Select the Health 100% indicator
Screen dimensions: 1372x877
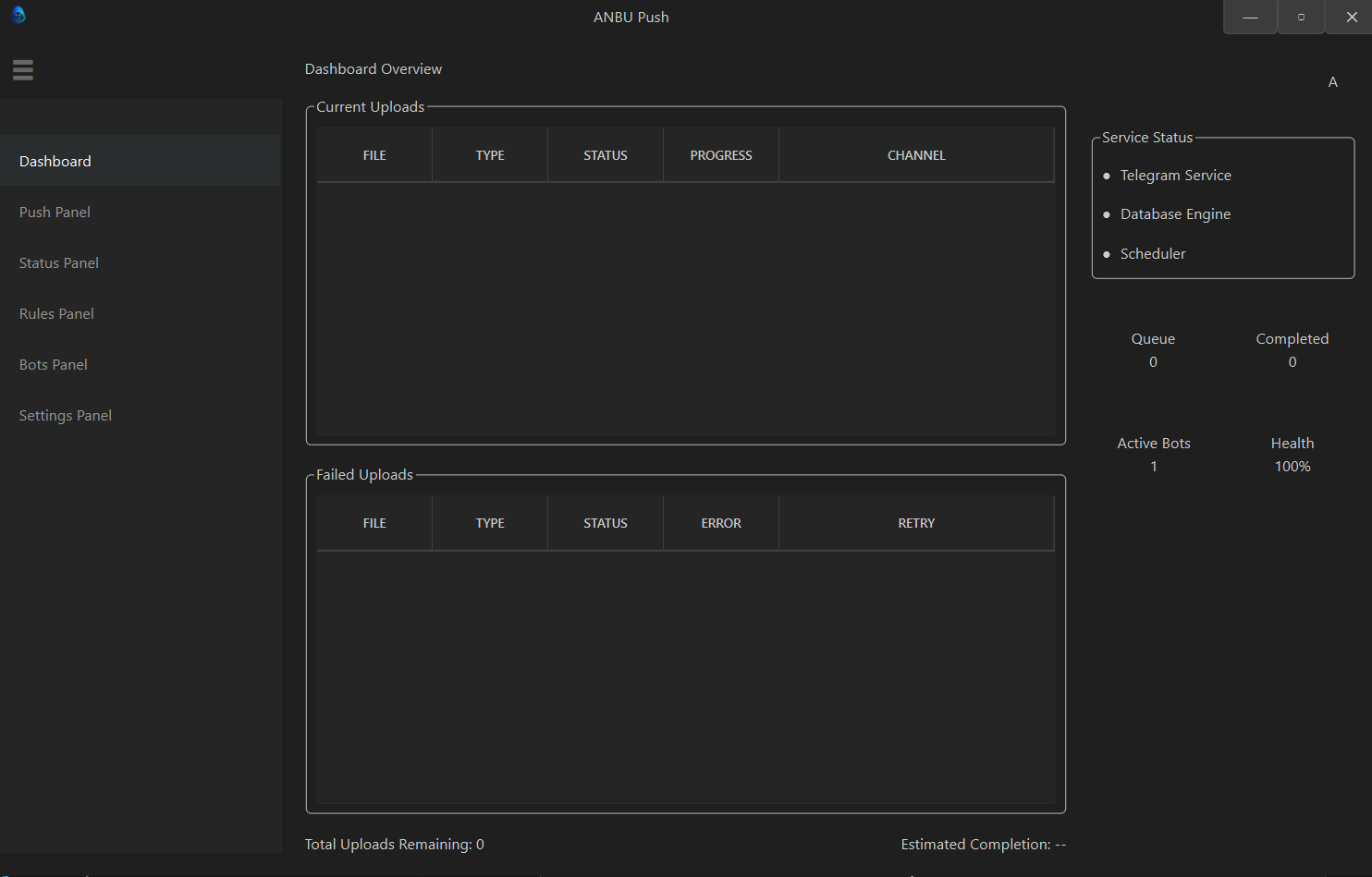coord(1292,454)
